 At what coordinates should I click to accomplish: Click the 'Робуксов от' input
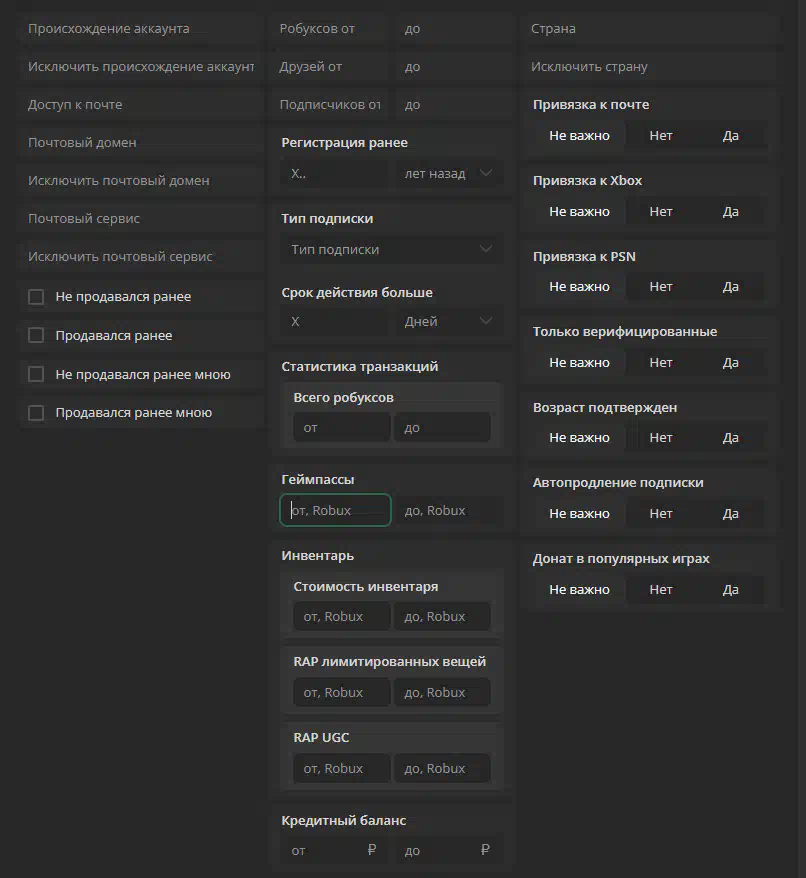tap(331, 29)
